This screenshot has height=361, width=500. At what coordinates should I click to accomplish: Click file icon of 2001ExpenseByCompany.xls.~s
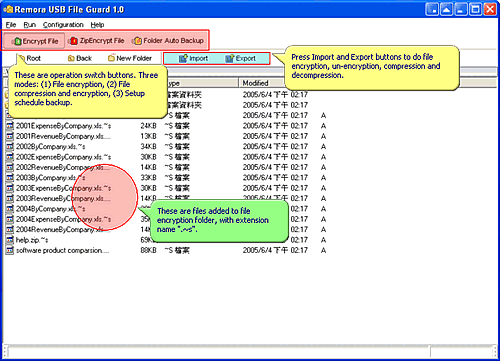tap(10, 126)
